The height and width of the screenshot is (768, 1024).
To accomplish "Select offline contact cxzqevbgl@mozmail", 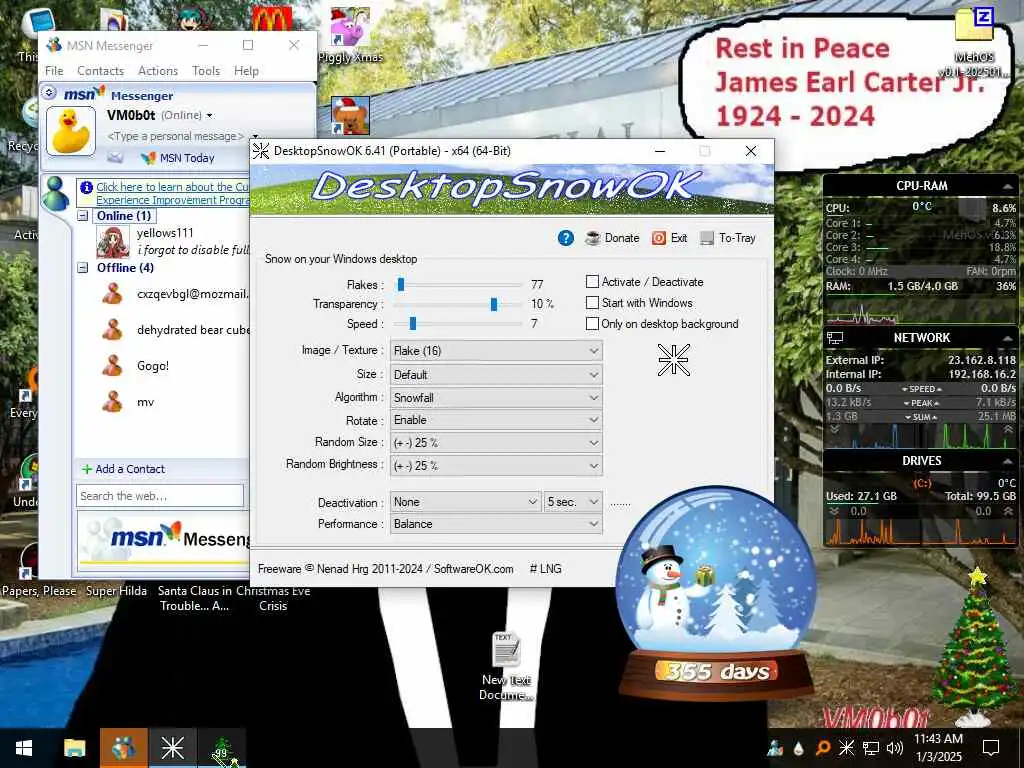I will pyautogui.click(x=193, y=294).
